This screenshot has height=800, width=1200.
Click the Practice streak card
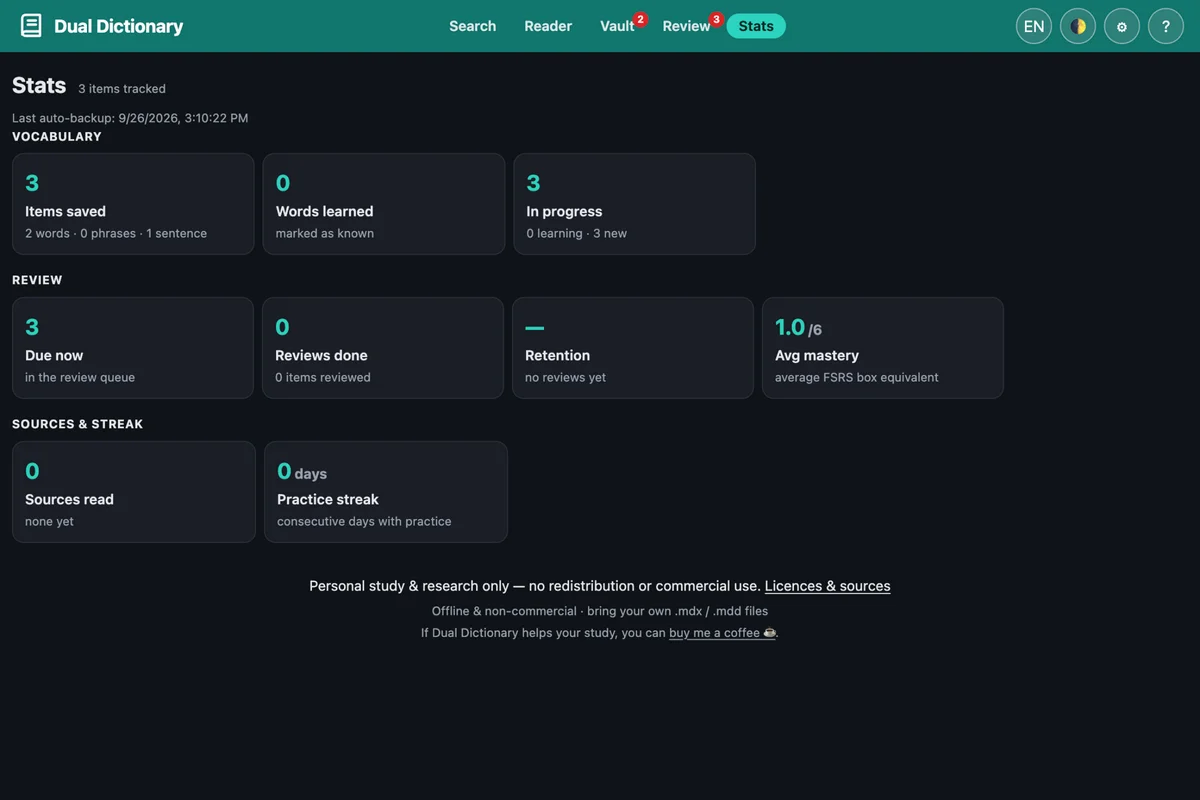pos(386,492)
